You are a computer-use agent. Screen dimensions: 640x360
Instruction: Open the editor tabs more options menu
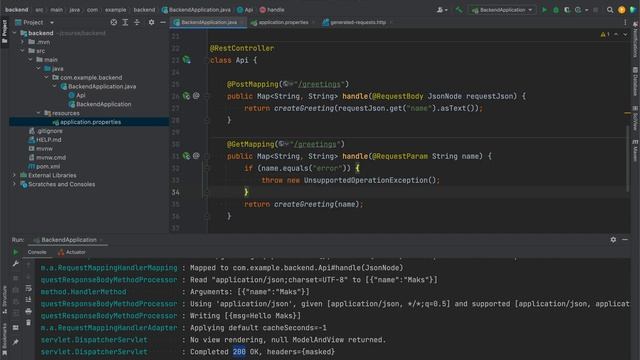tap(625, 22)
